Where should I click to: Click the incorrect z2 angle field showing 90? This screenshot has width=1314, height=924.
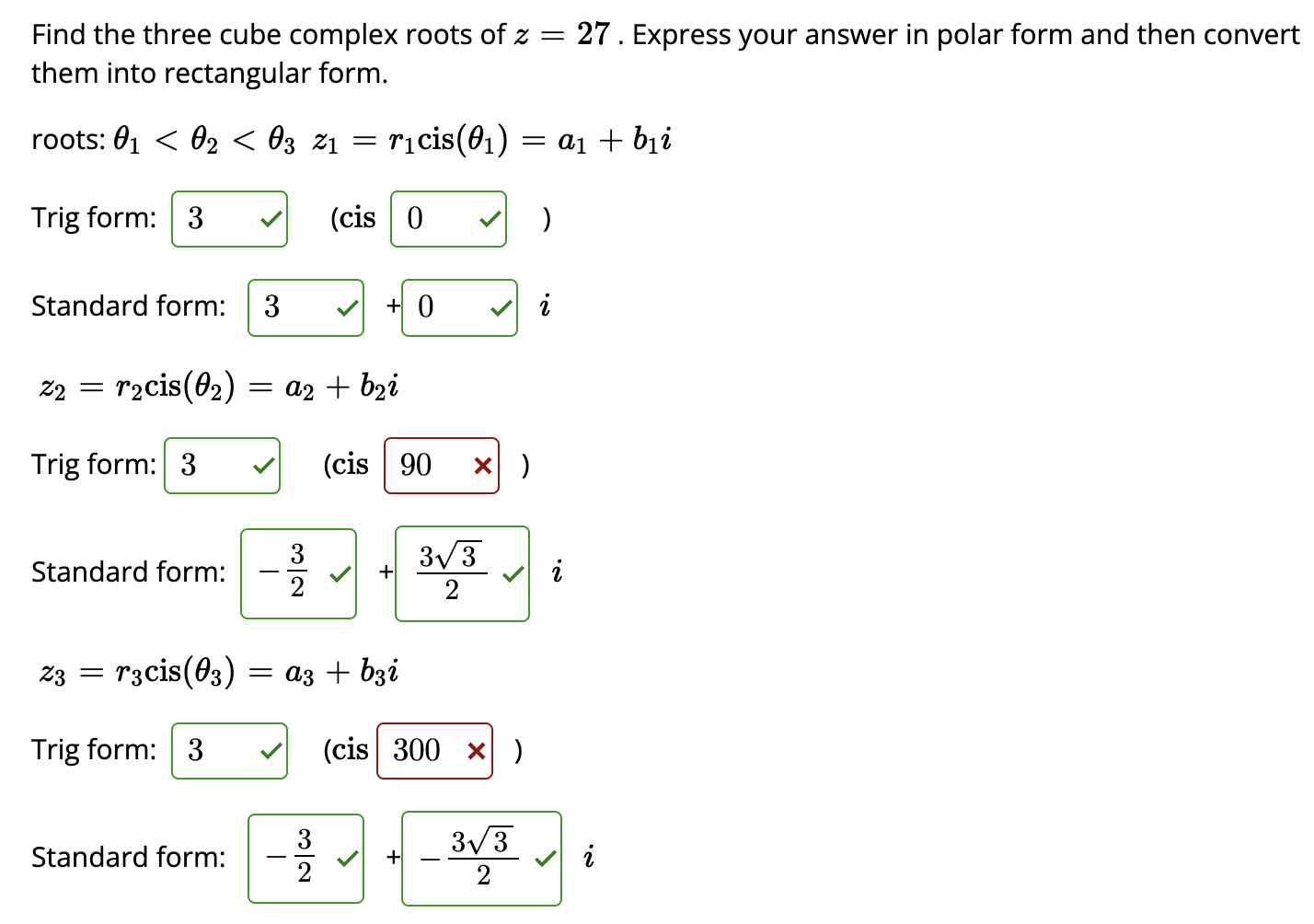pyautogui.click(x=442, y=466)
